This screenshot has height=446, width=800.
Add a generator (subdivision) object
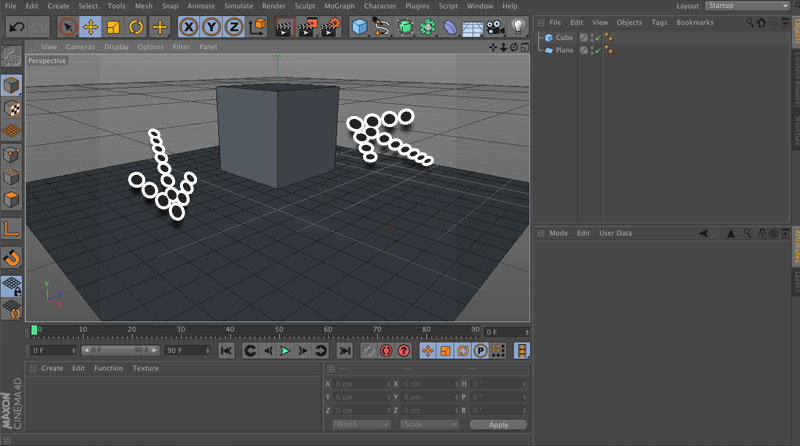tap(405, 27)
